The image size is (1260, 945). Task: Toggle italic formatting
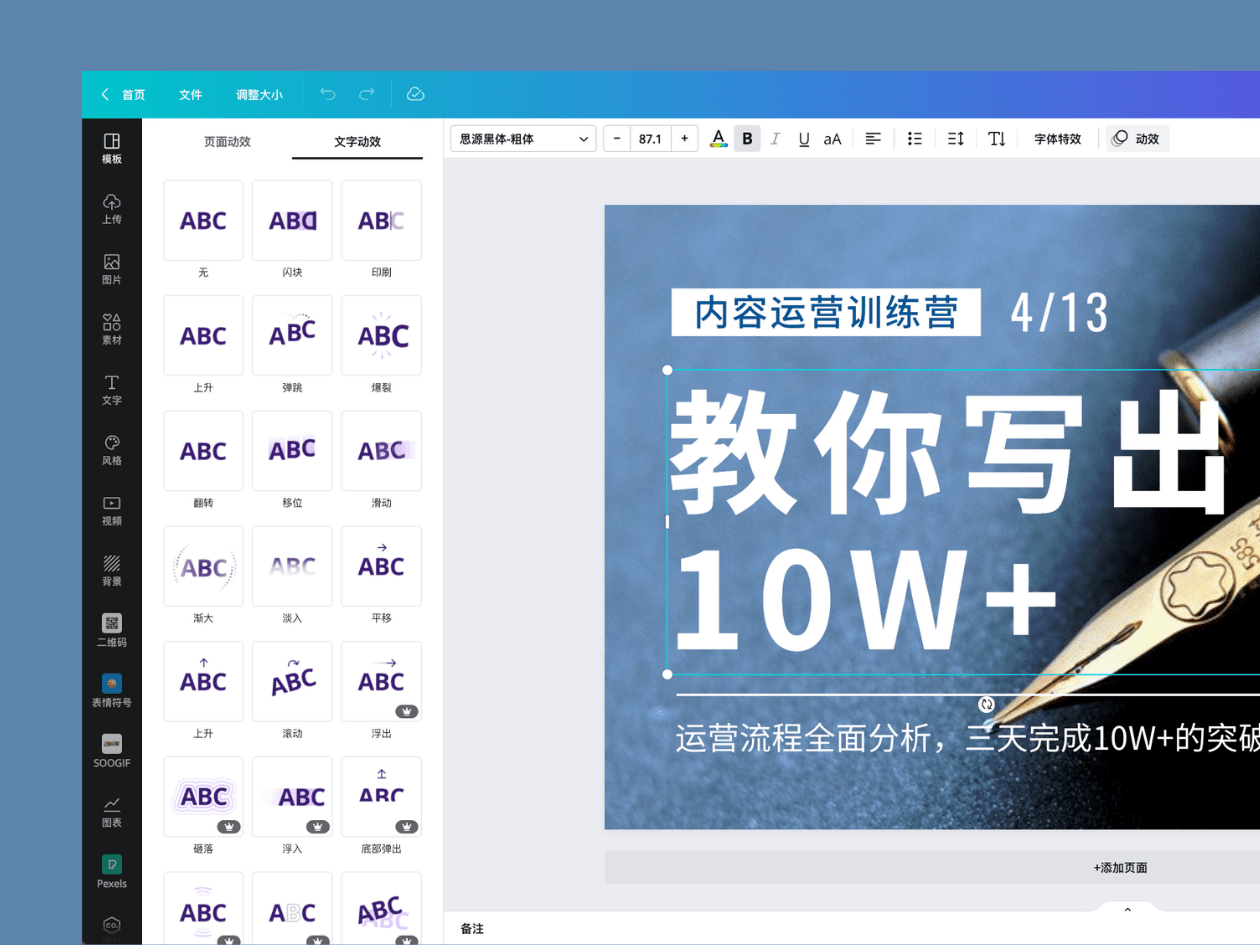pos(775,139)
